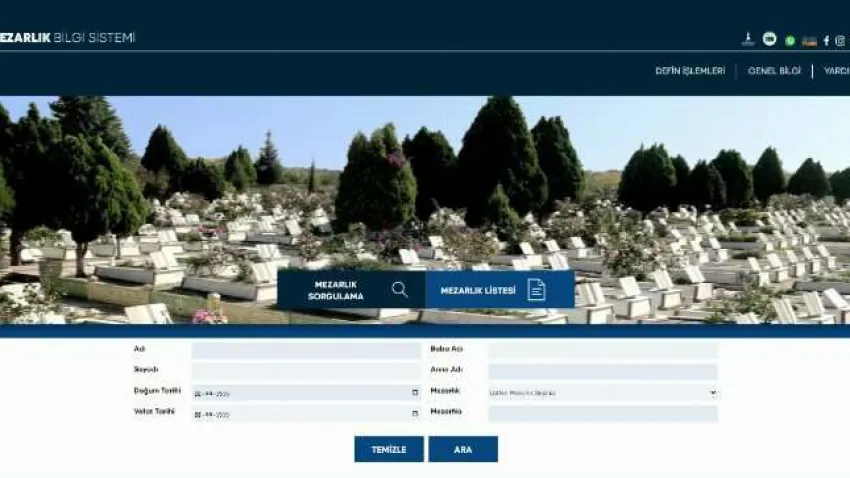Viewport: 850px width, 478px height.
Task: Switch to the Mezarlık Sorgulama tab
Action: [338, 290]
